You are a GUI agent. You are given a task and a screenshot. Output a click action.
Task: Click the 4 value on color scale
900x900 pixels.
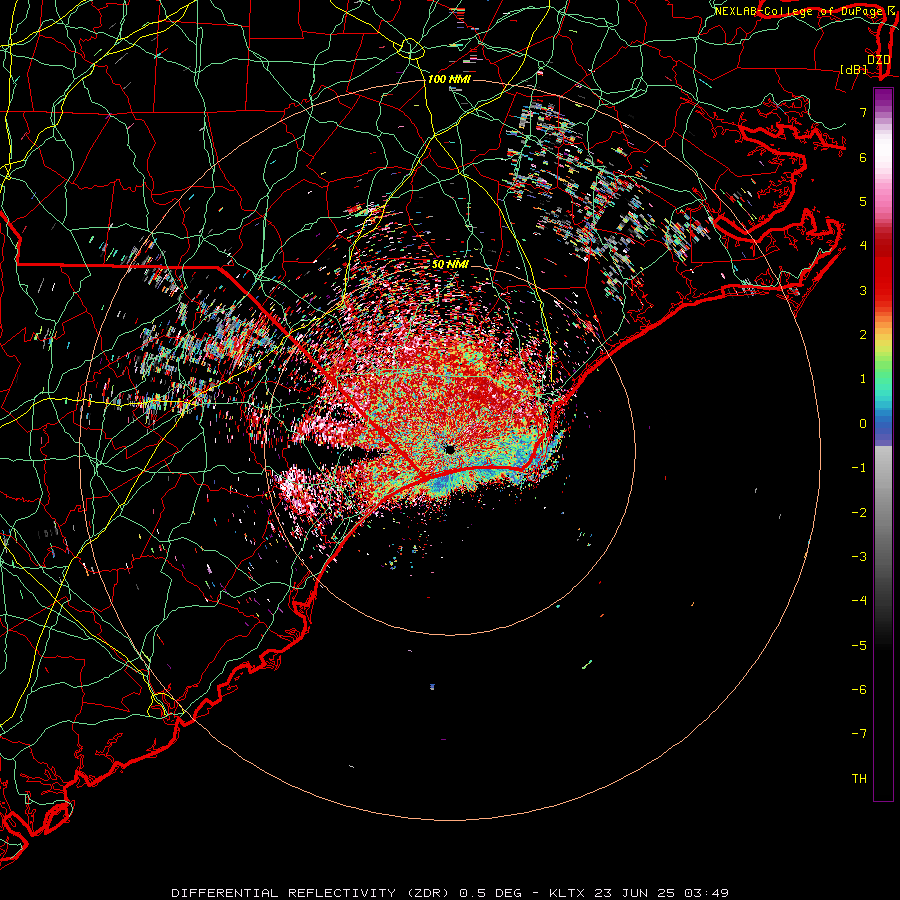863,246
